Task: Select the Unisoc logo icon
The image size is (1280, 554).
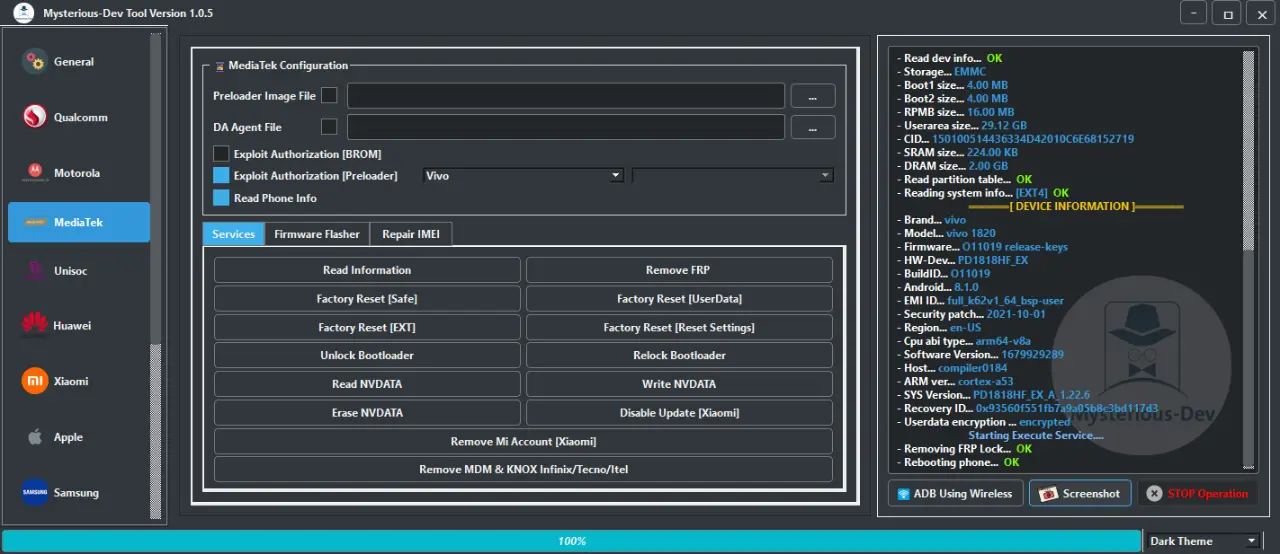Action: 35,270
